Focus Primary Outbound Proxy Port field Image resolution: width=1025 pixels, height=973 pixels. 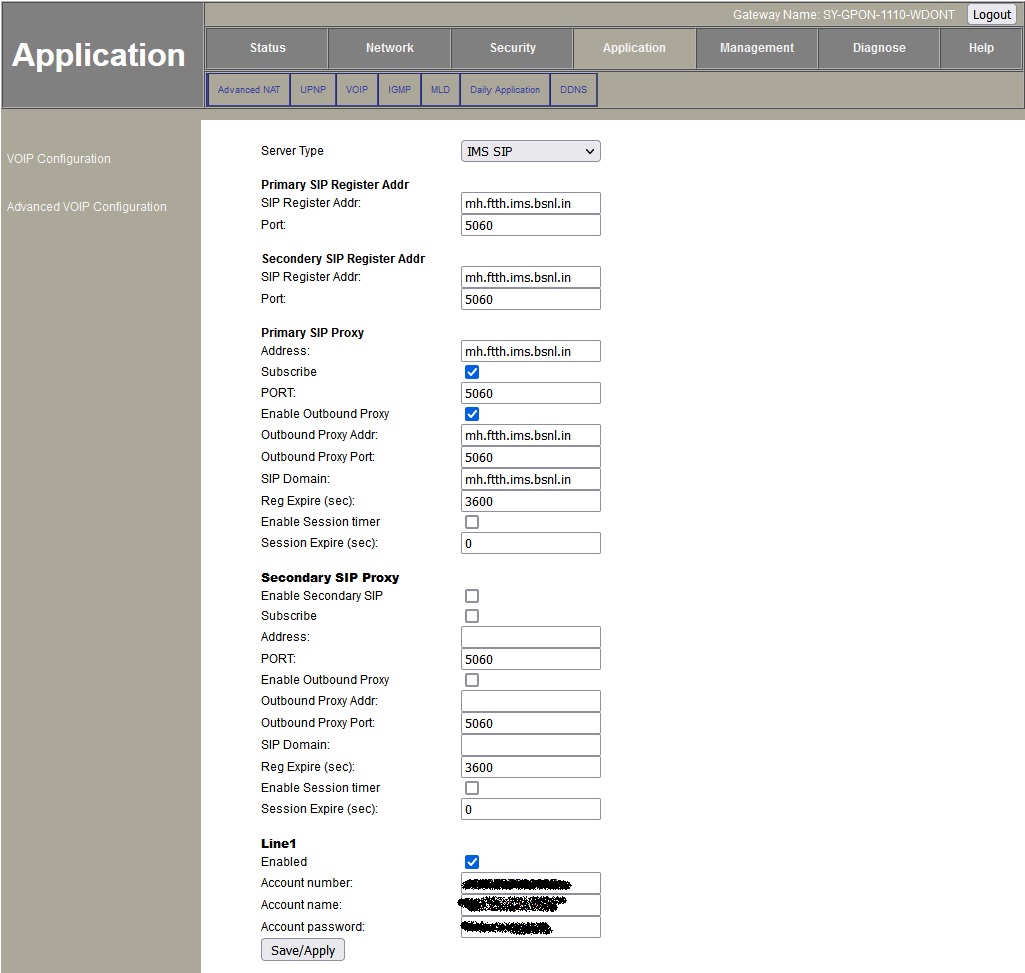(x=530, y=458)
